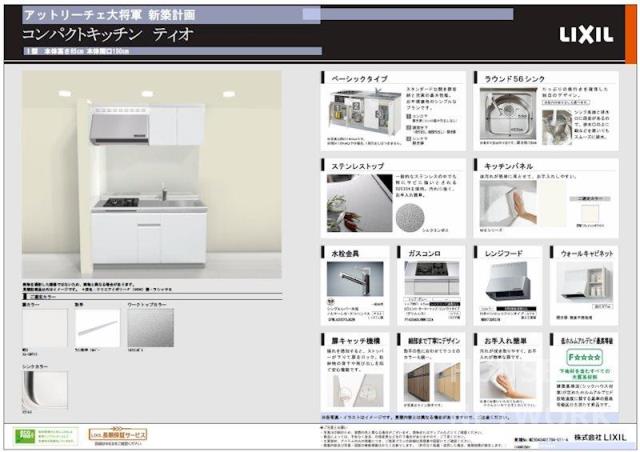Select the お手入れ簡単 section heading
Image resolution: width=640 pixels, height=452 pixels.
coord(505,341)
